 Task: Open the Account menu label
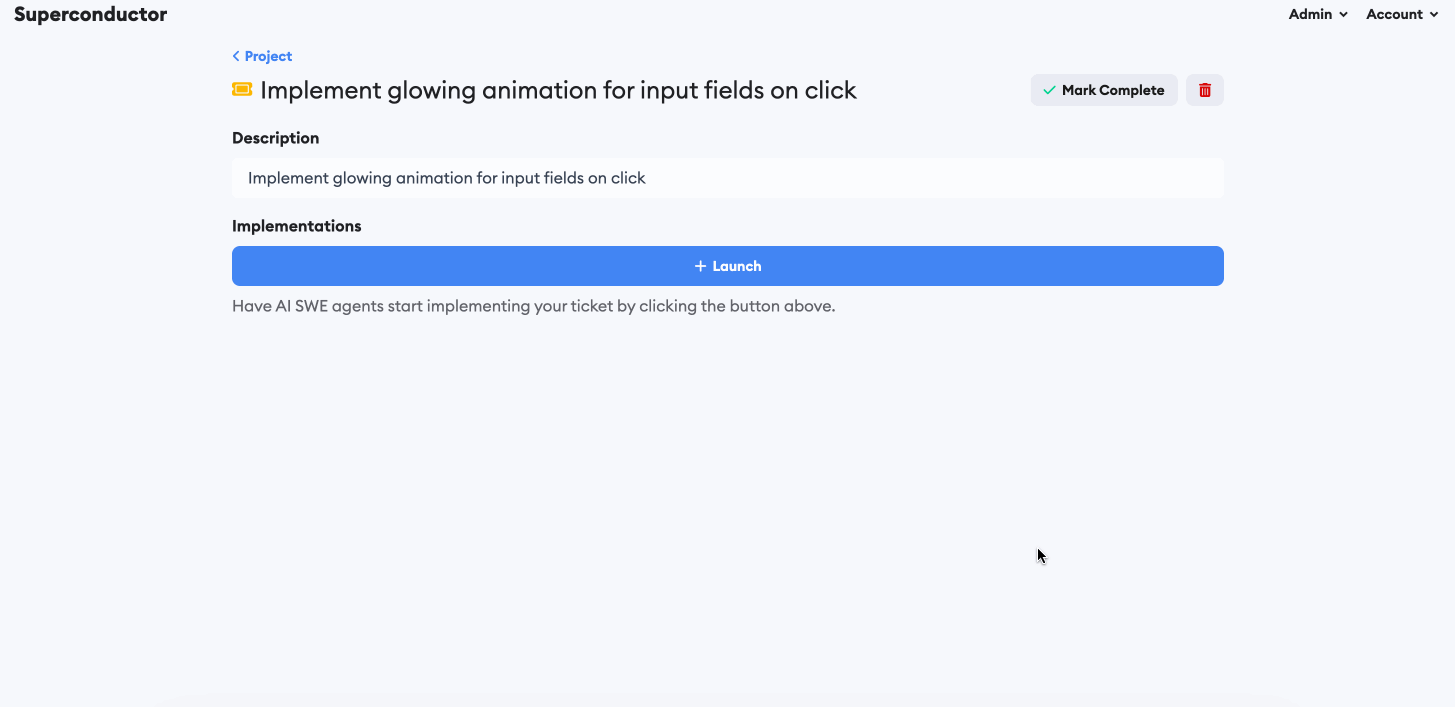click(x=1394, y=14)
